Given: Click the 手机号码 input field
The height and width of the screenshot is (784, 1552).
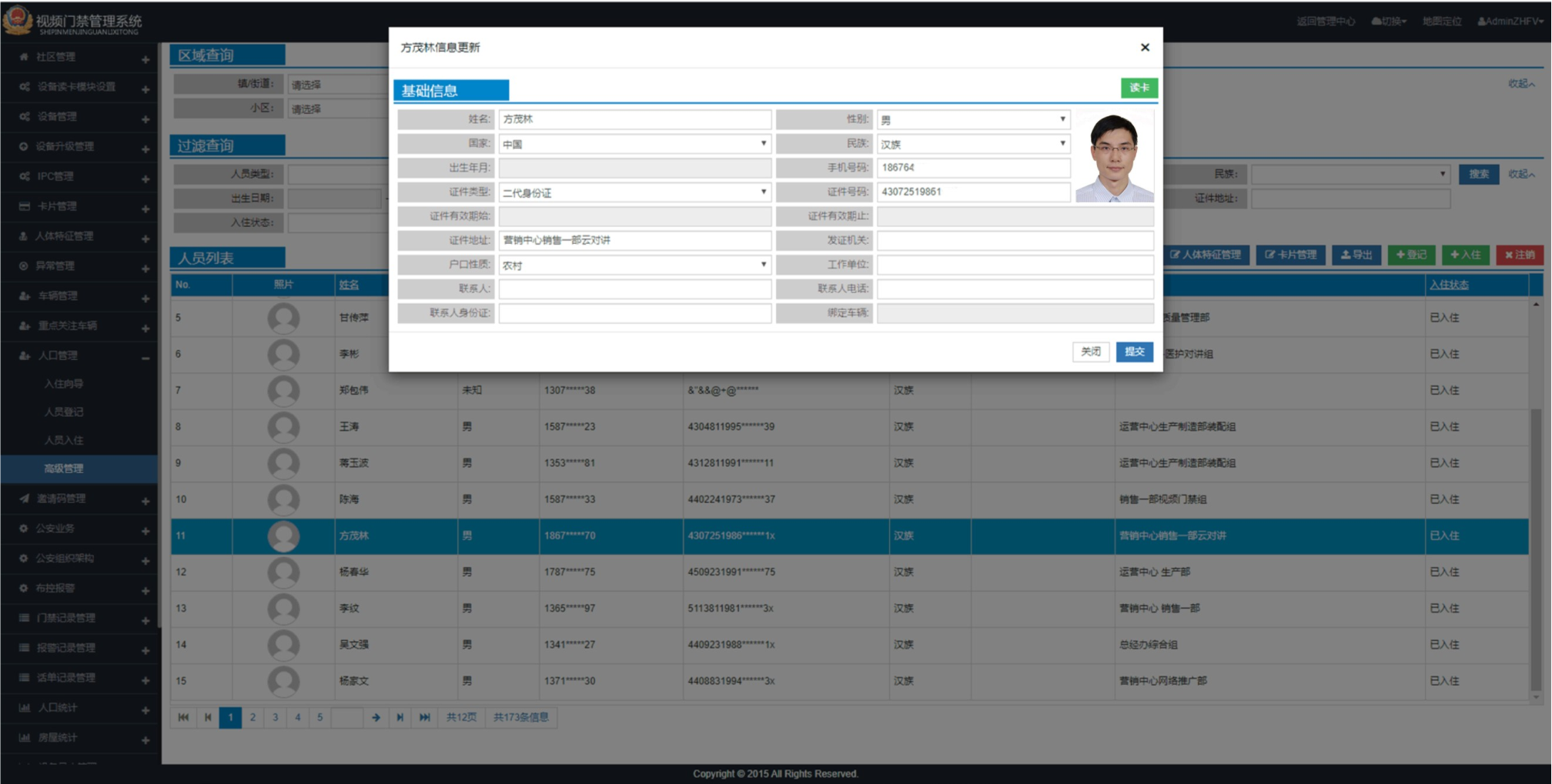Looking at the screenshot, I should tap(973, 168).
